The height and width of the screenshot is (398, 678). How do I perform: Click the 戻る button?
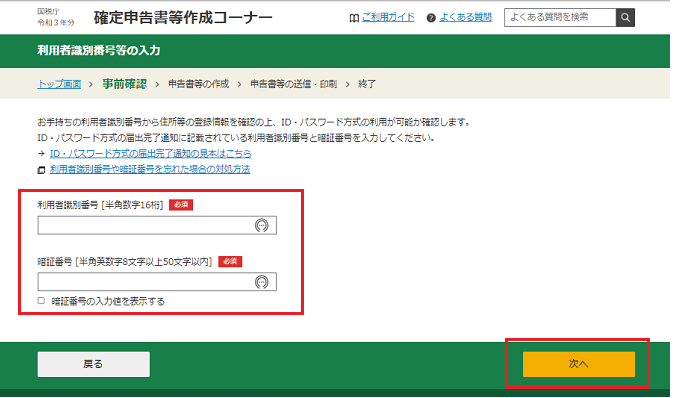click(x=93, y=364)
